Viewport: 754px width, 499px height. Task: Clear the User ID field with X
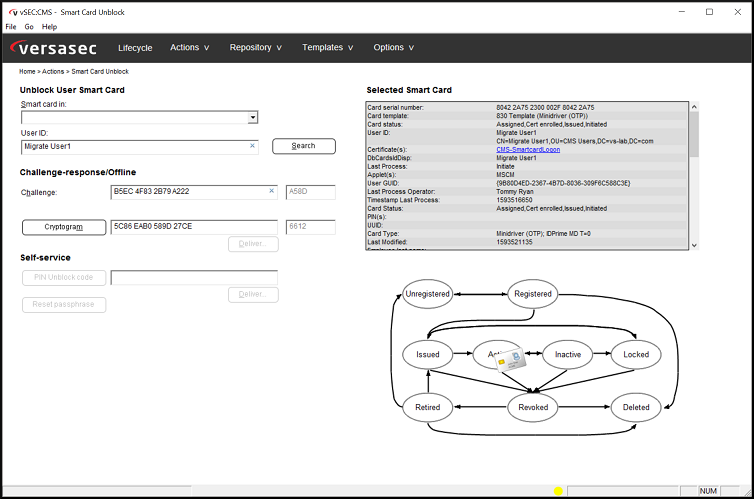tap(252, 146)
